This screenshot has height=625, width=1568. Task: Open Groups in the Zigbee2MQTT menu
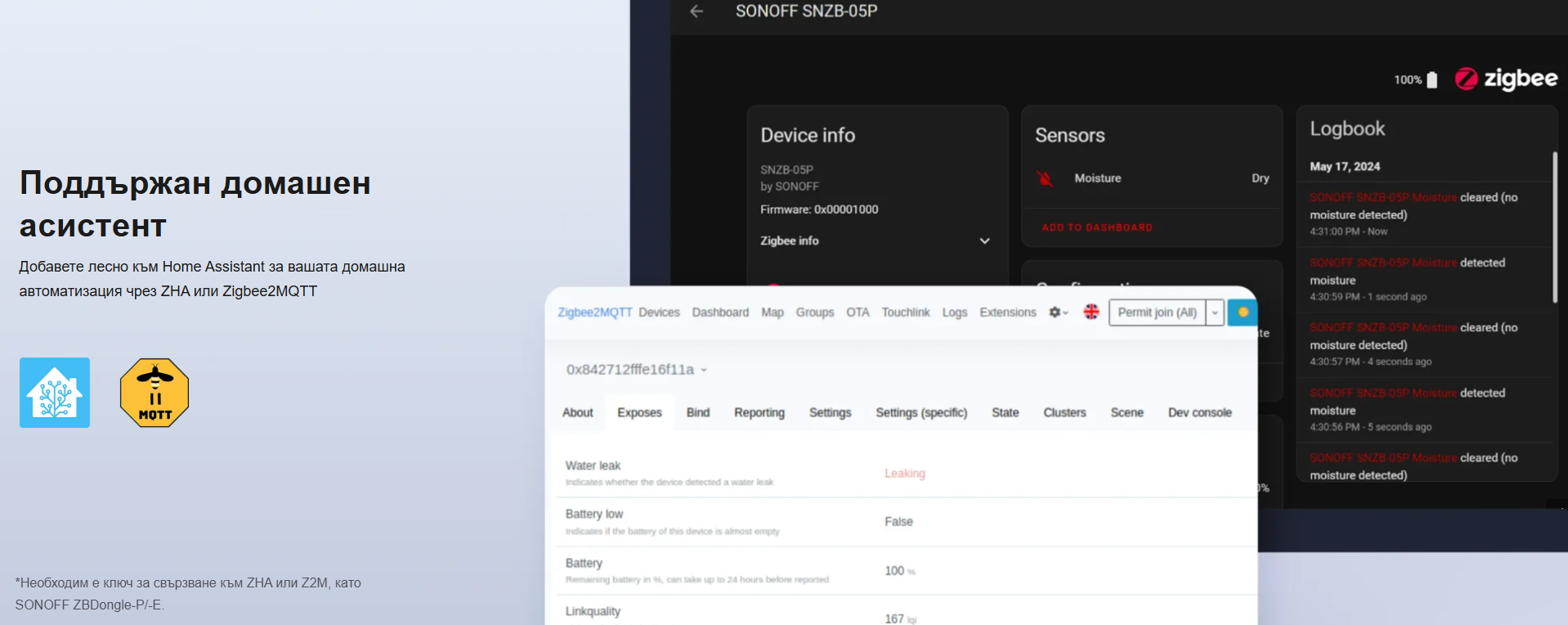click(815, 312)
